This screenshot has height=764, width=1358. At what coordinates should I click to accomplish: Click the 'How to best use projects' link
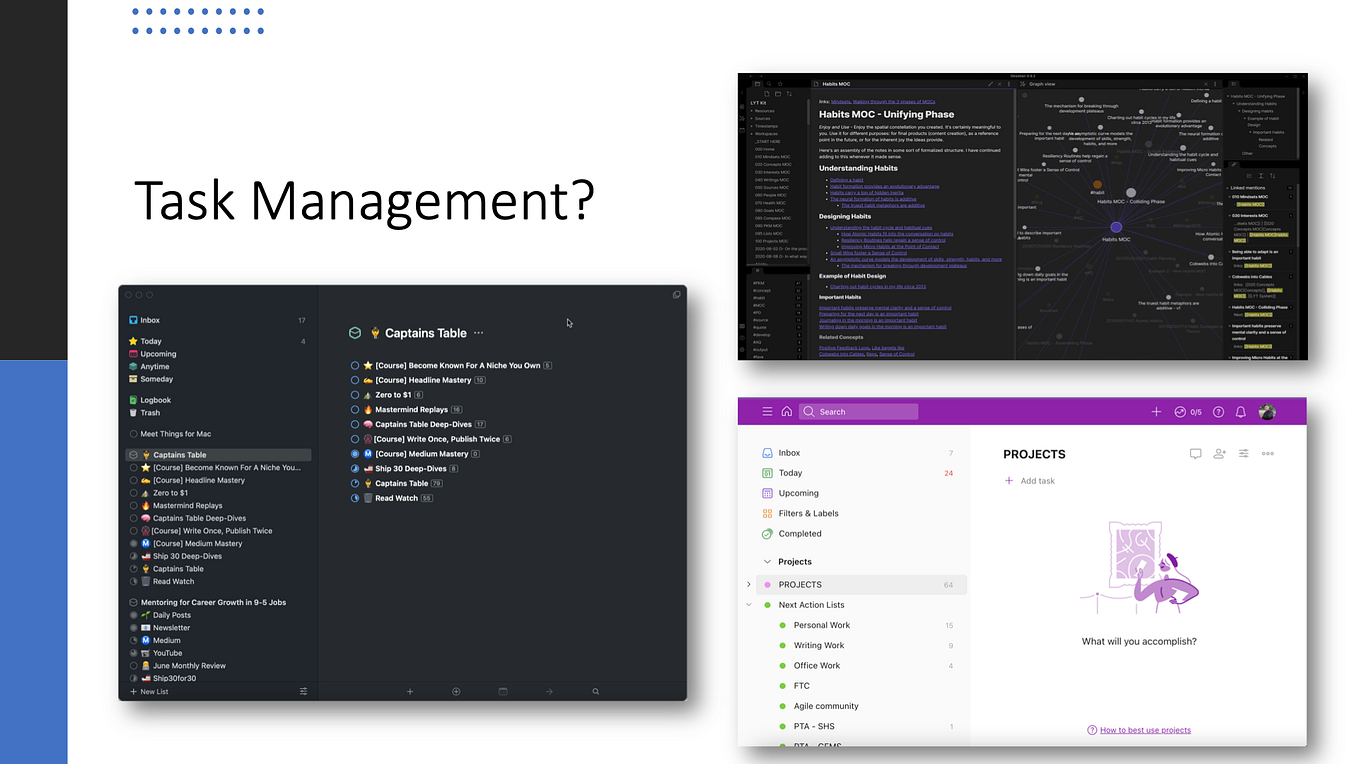tap(1144, 730)
